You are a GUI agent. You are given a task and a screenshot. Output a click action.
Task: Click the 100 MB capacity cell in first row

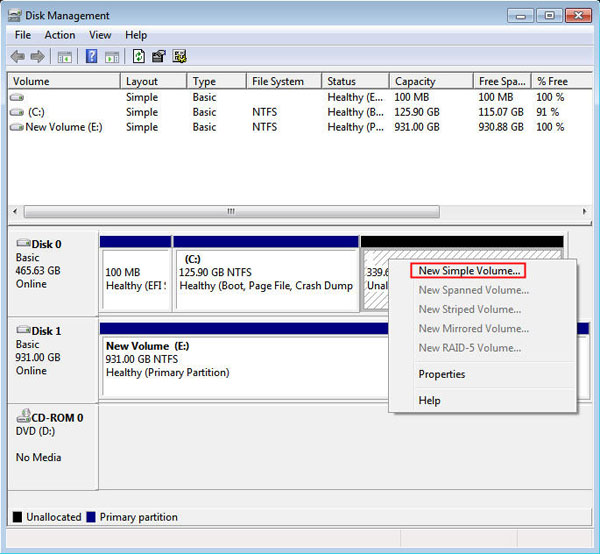click(412, 97)
